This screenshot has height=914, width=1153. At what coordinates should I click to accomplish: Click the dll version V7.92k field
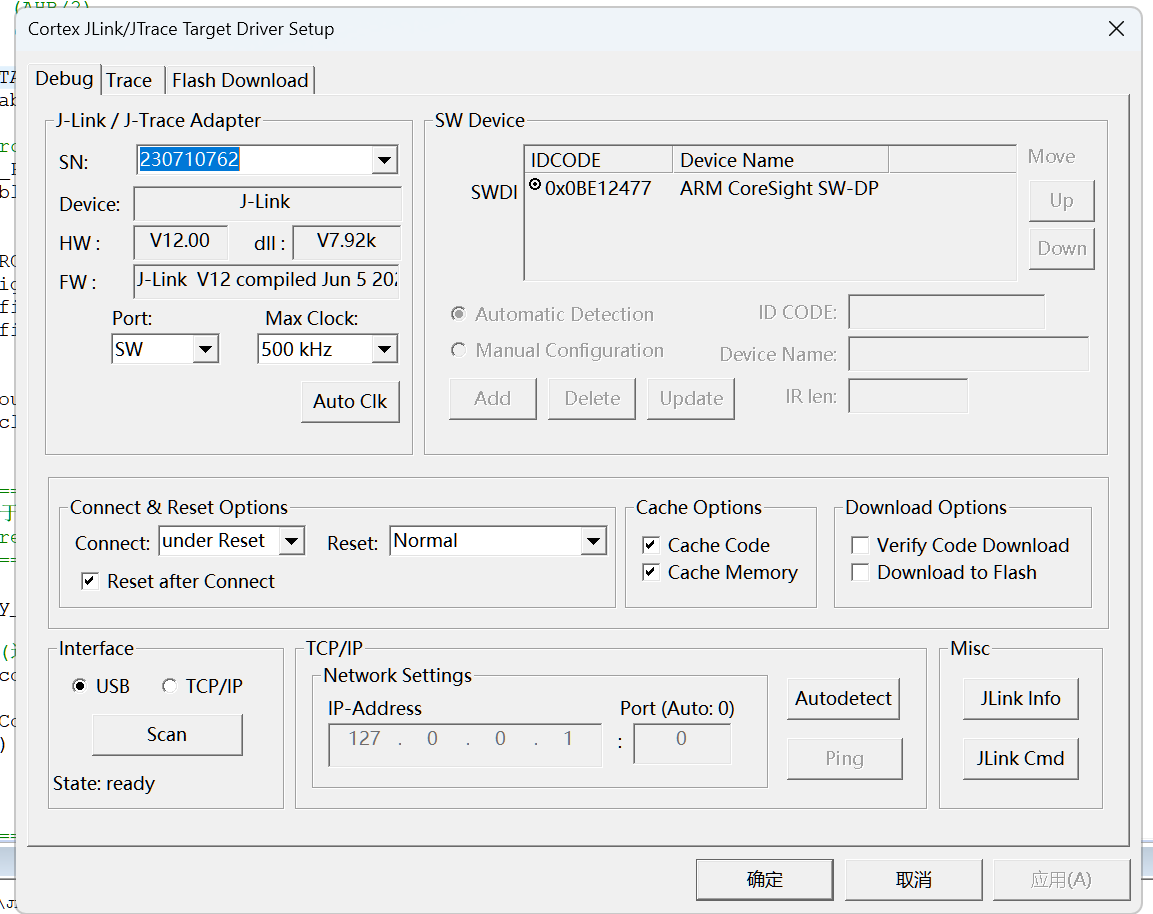(346, 241)
